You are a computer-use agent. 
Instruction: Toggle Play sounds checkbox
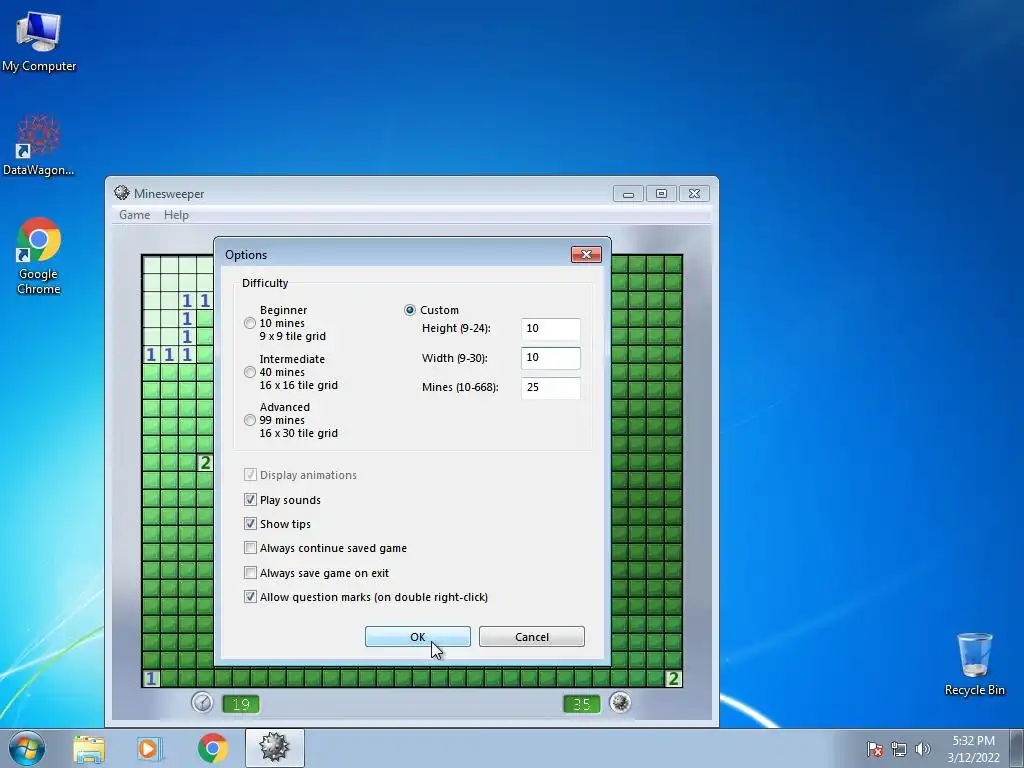click(250, 500)
